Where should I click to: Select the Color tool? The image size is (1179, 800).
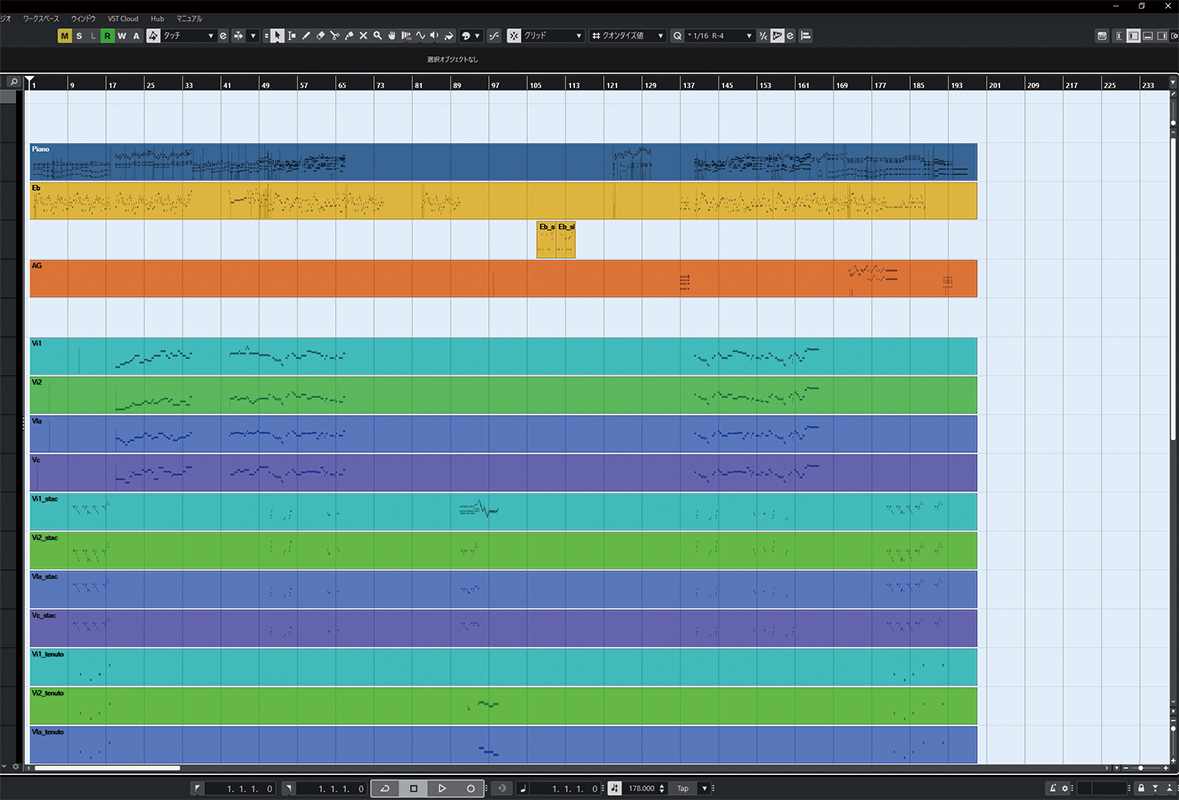coord(448,36)
